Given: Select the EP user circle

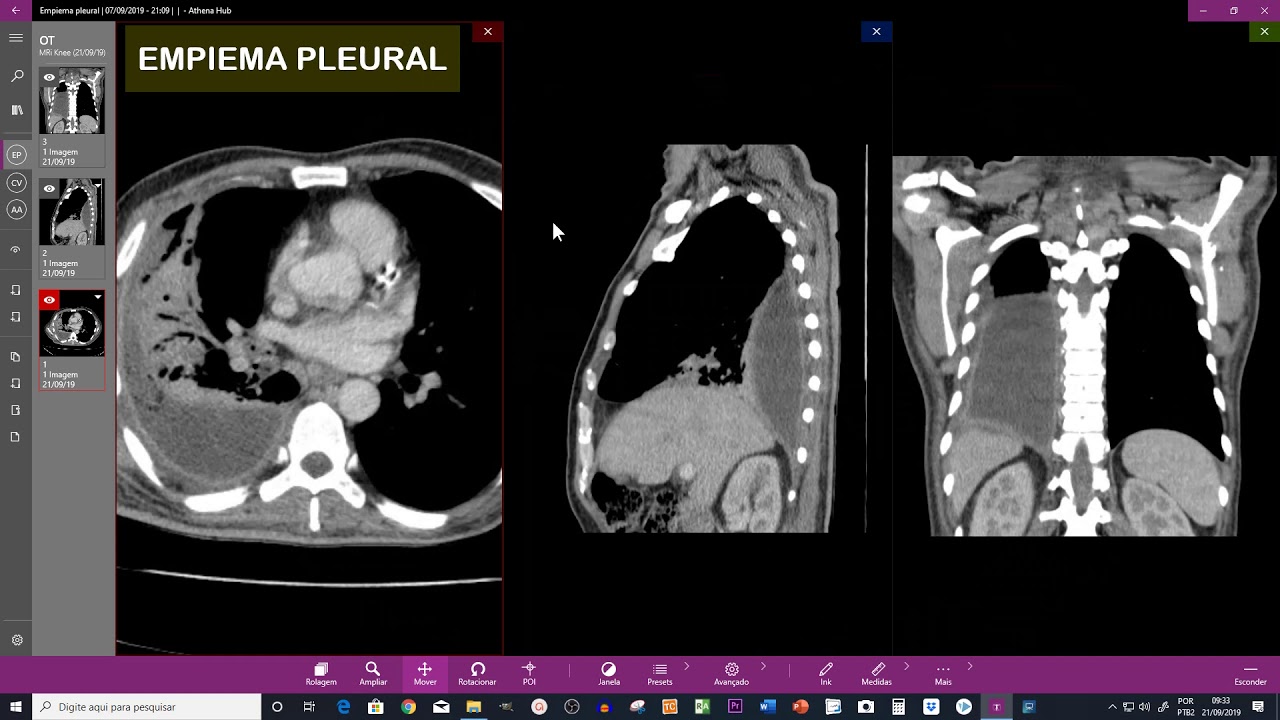Looking at the screenshot, I should click(16, 155).
